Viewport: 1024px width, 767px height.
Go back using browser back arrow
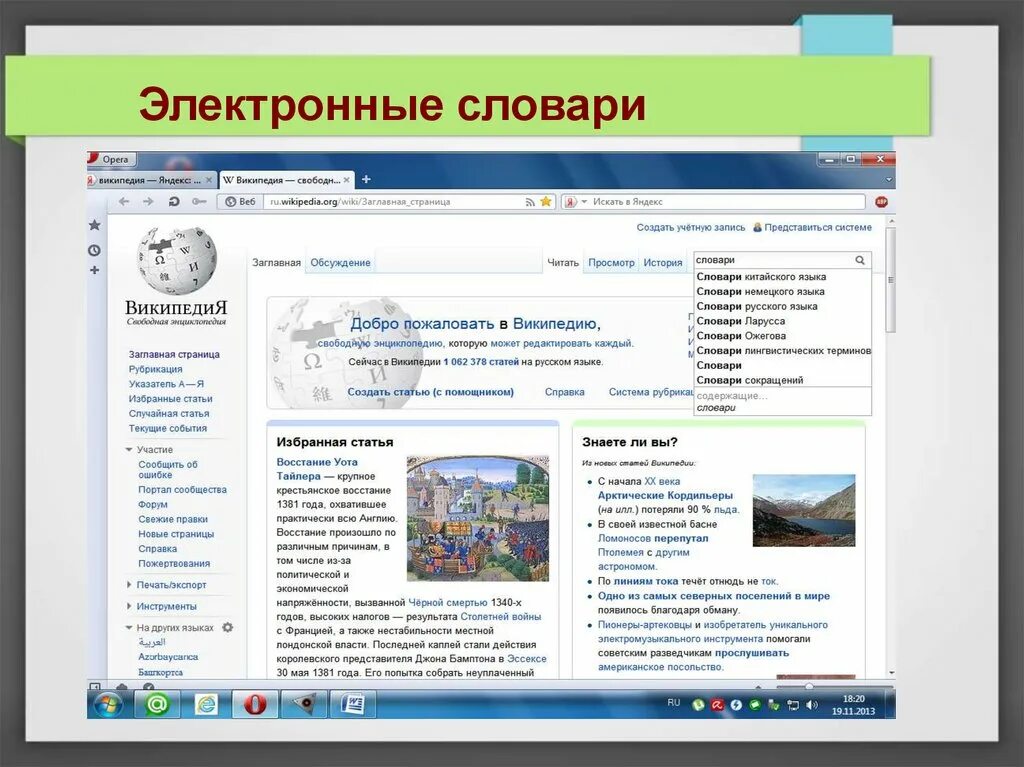pos(124,202)
